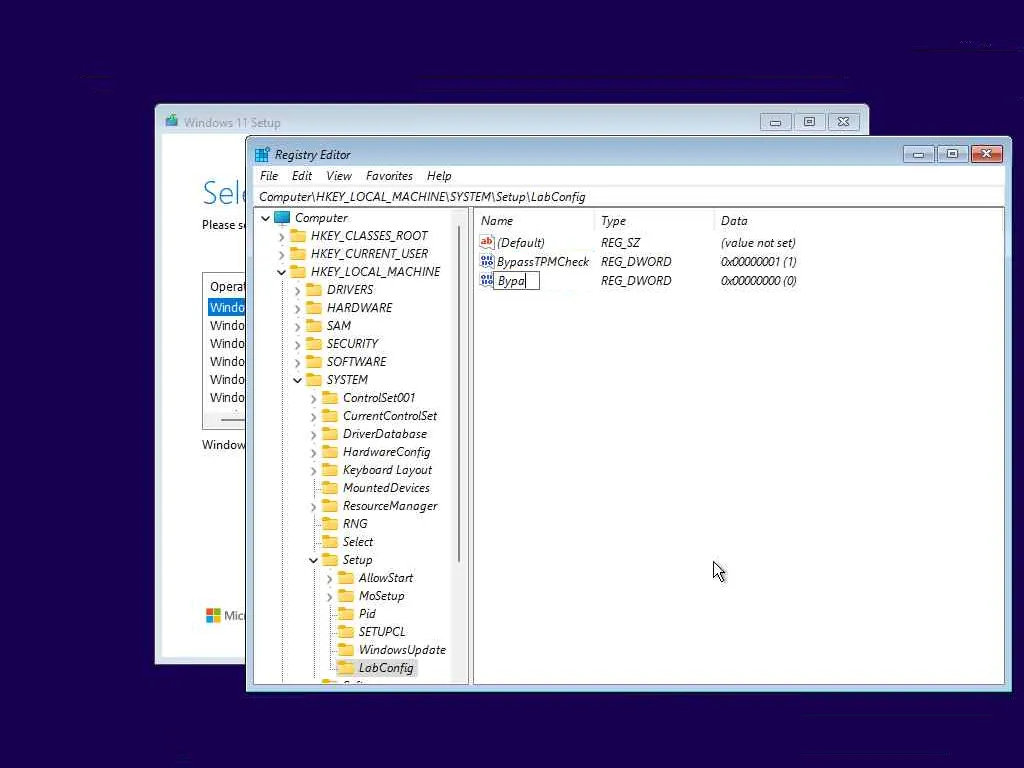The image size is (1024, 768).
Task: Select the LabConfig key
Action: tap(386, 667)
